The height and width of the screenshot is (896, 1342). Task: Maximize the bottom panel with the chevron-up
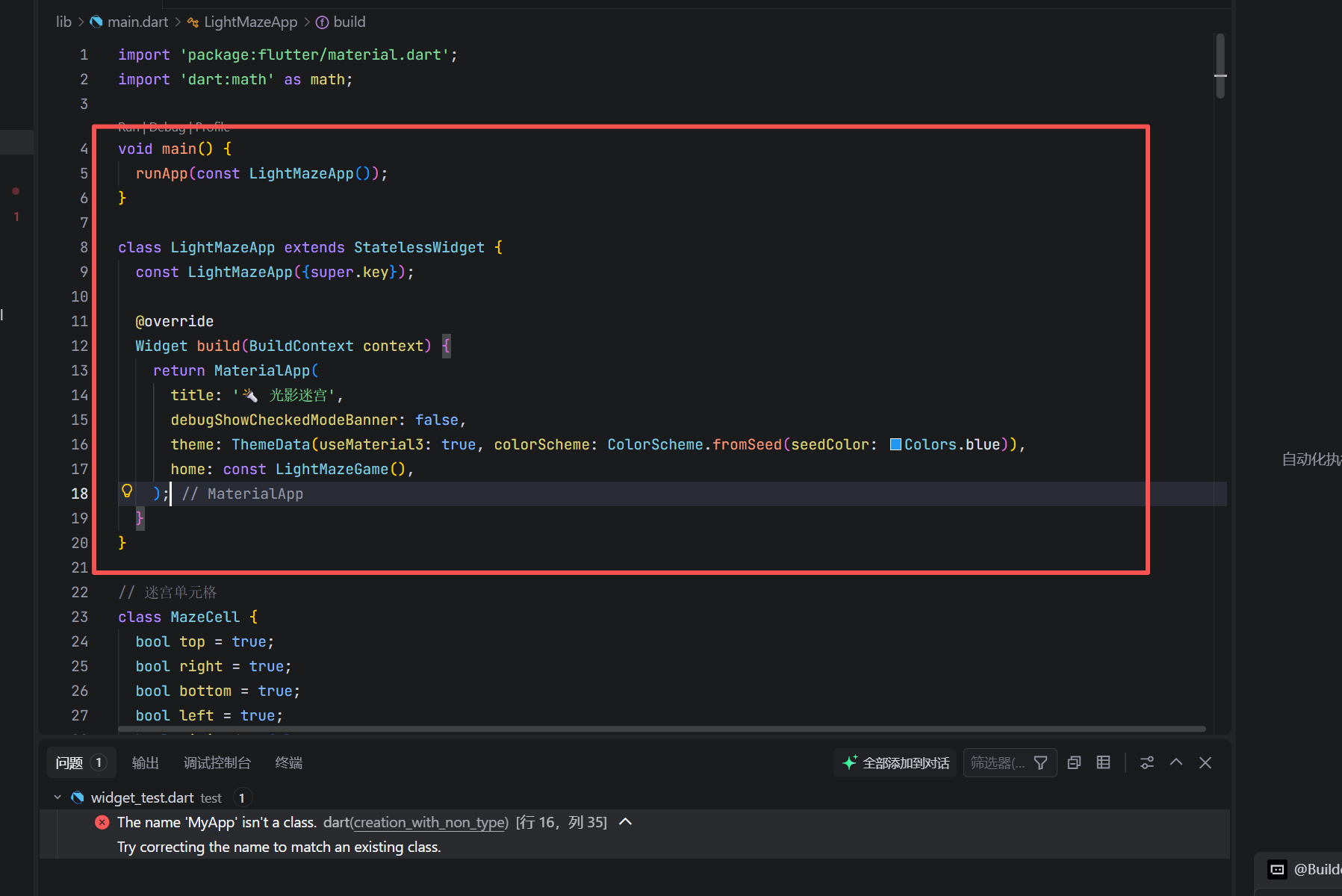1176,762
